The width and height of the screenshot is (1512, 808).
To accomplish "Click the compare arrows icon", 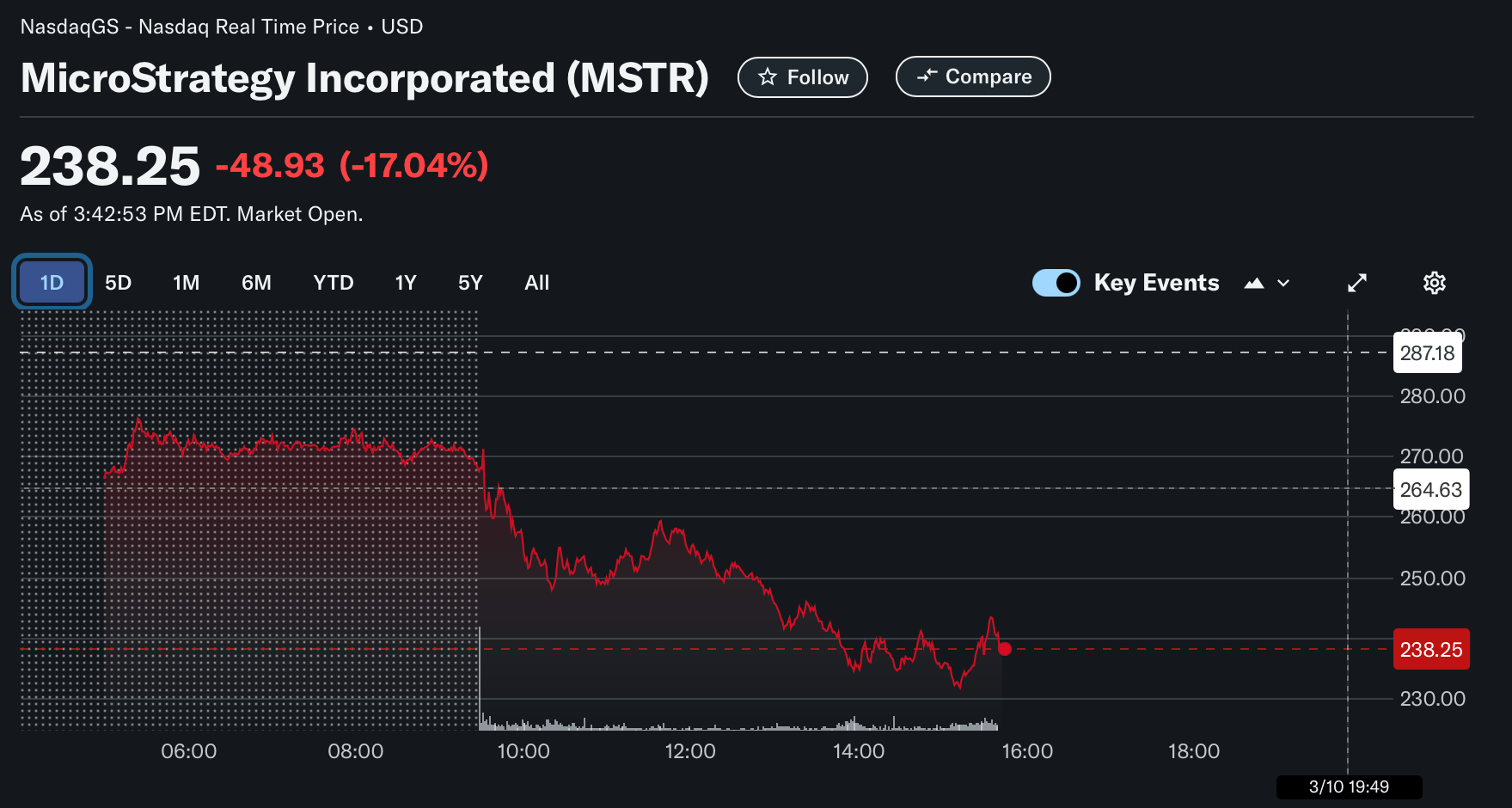I will (927, 77).
